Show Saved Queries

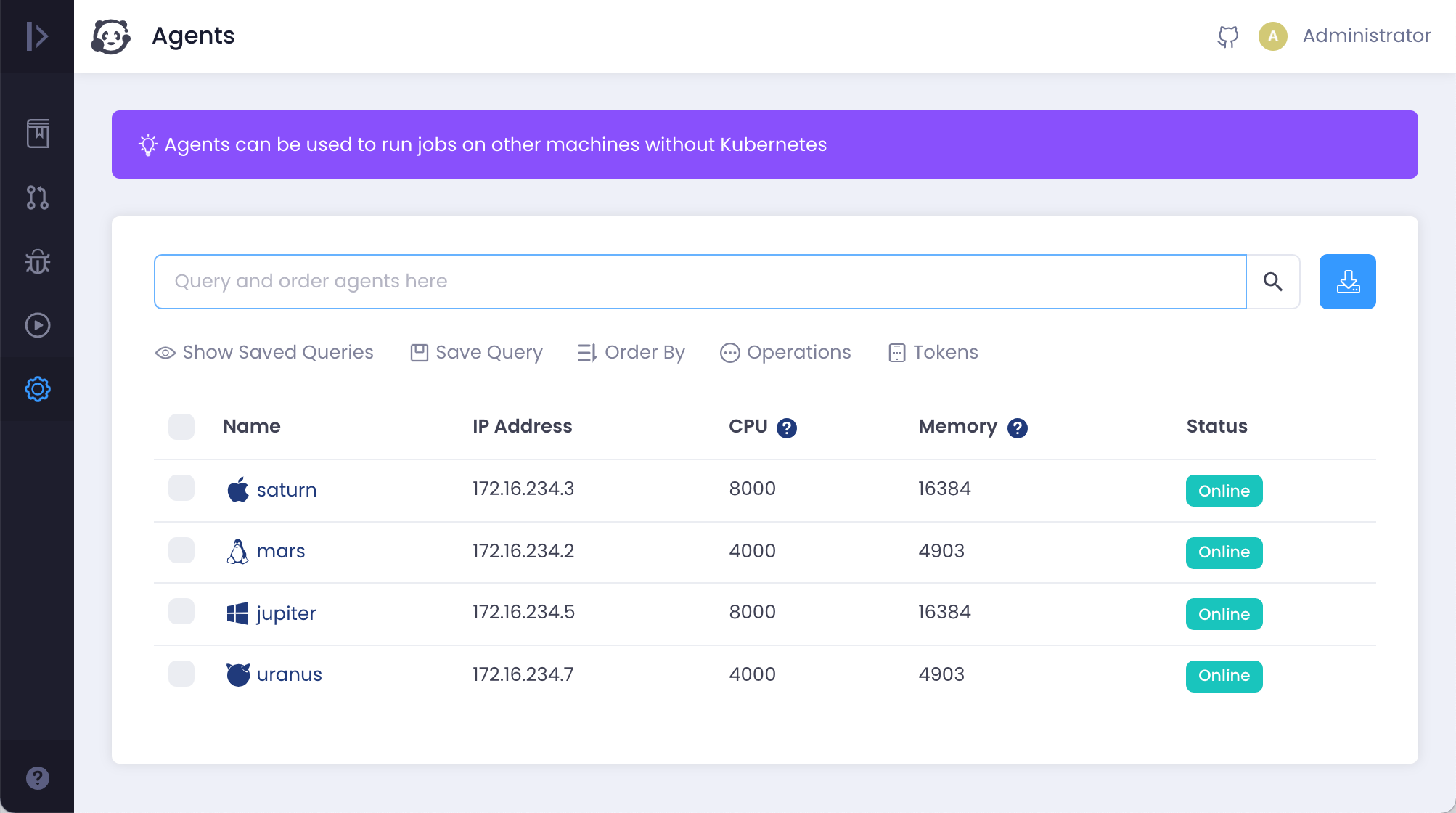click(264, 352)
